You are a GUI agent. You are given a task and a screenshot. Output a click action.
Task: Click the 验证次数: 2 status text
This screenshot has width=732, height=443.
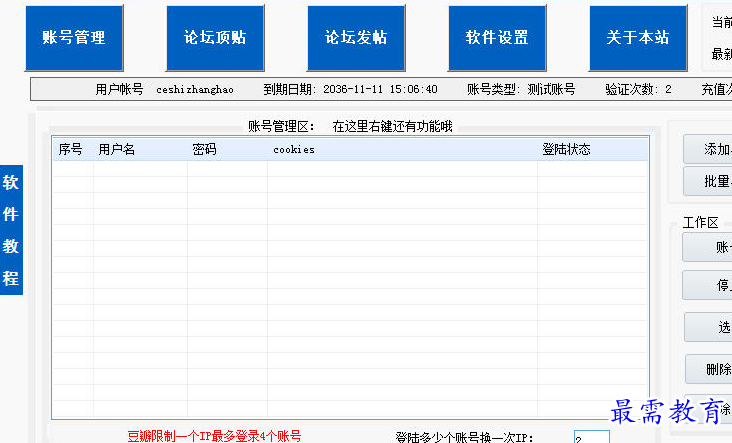tap(638, 89)
